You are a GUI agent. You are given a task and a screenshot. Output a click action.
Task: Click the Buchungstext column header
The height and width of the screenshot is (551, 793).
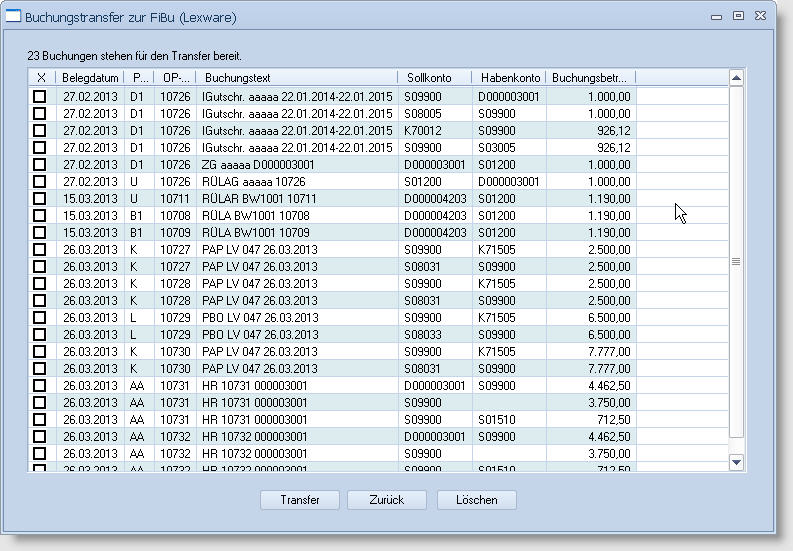click(x=296, y=78)
